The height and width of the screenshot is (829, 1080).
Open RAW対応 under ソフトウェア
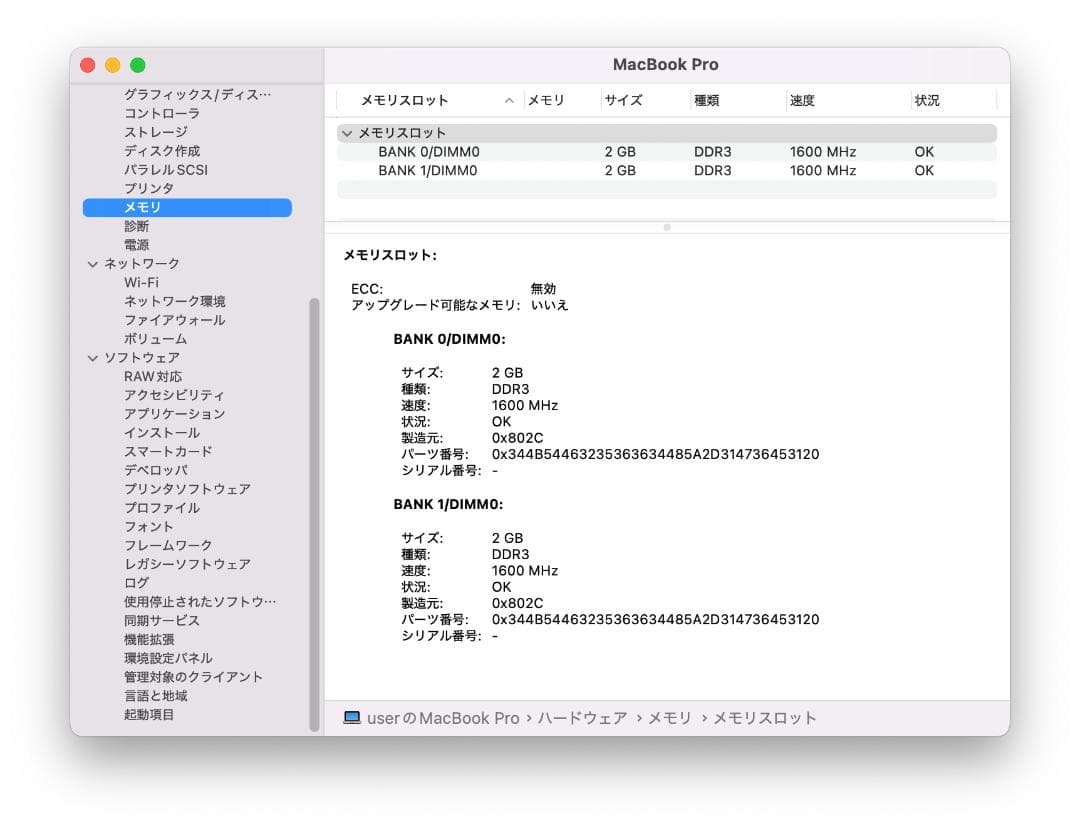[x=153, y=377]
